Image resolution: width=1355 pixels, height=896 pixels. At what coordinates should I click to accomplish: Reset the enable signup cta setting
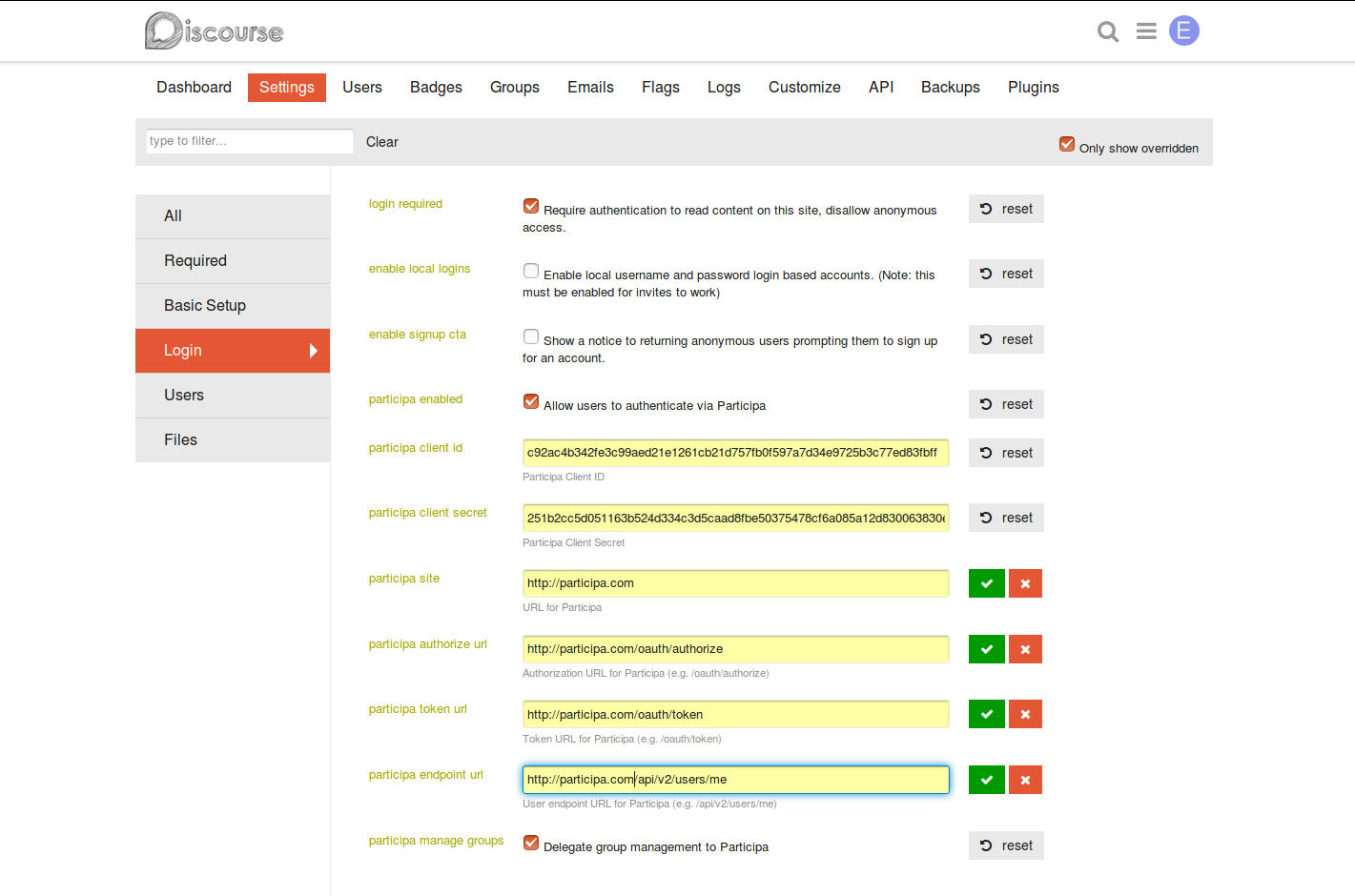tap(1006, 339)
